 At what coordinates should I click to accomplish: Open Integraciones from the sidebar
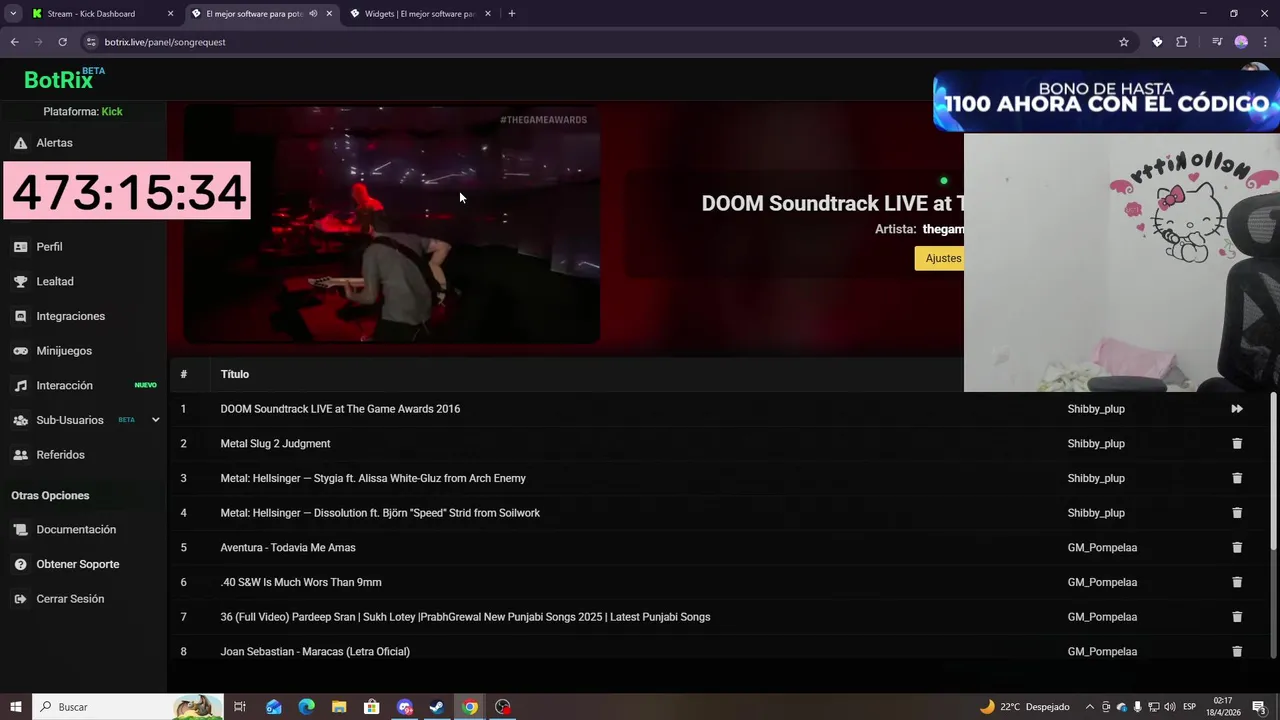70,316
